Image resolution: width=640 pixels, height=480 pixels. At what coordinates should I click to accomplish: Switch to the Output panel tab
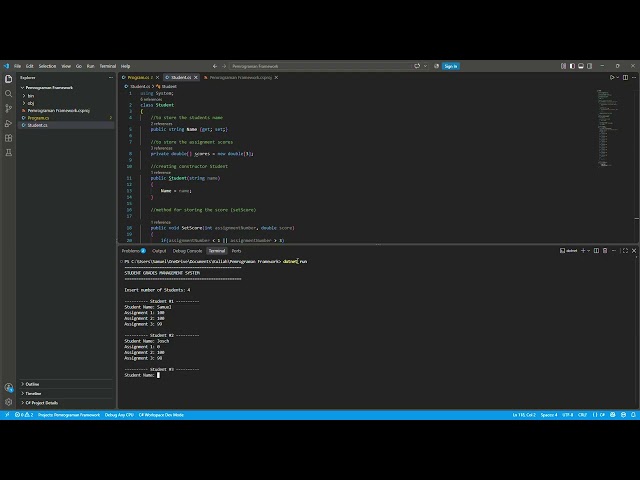(x=159, y=251)
